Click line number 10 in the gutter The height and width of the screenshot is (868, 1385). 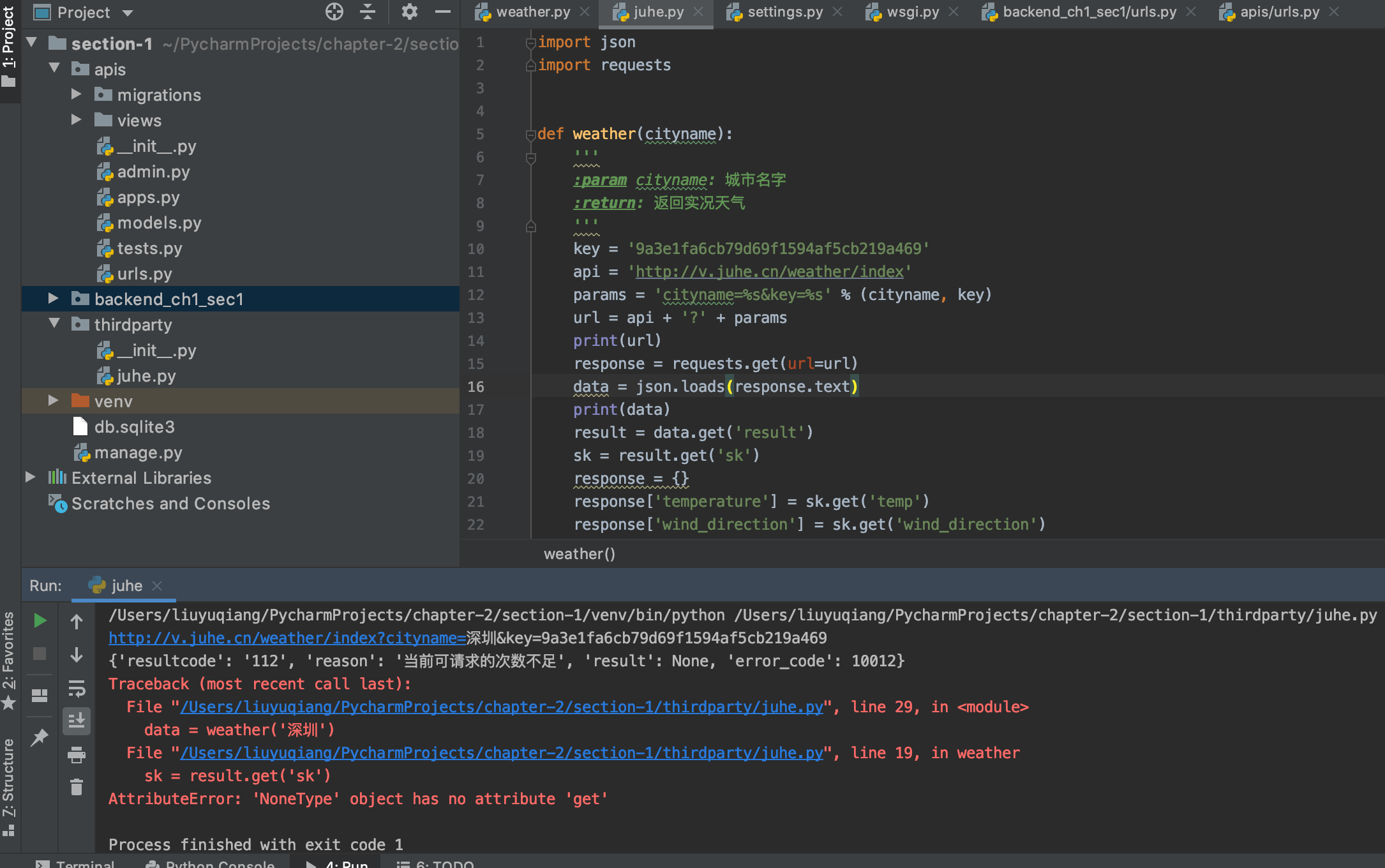click(476, 249)
